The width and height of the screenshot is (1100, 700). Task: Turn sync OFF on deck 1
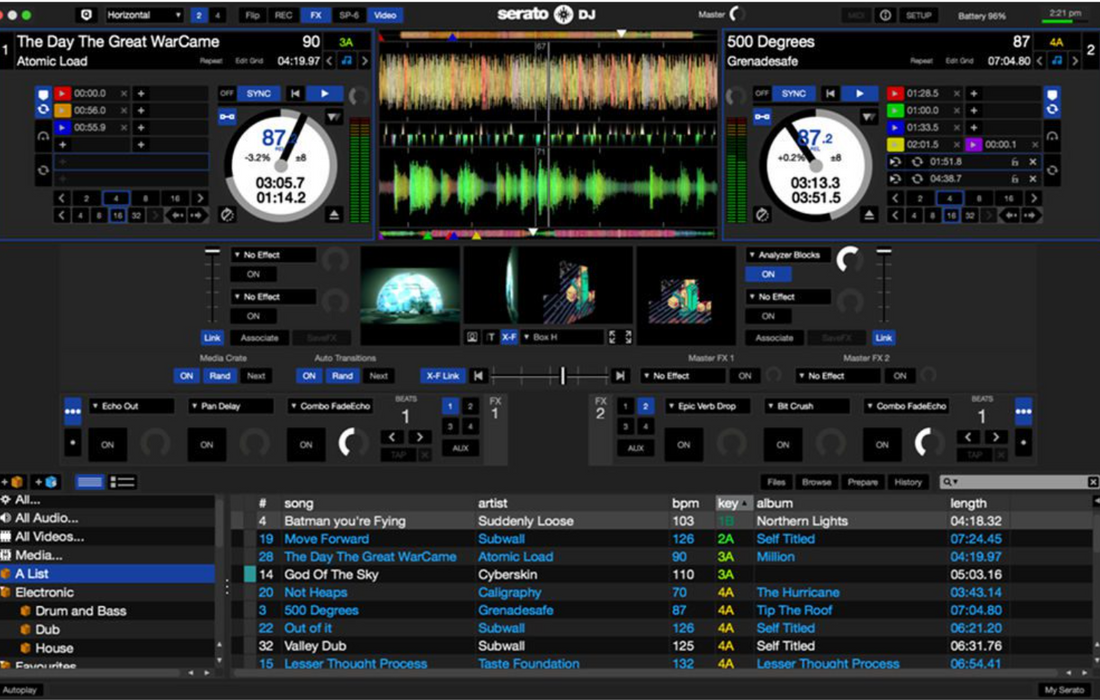(x=227, y=93)
